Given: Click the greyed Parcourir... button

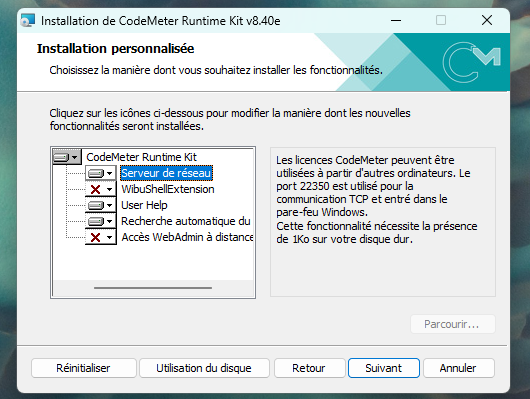Looking at the screenshot, I should tap(453, 324).
